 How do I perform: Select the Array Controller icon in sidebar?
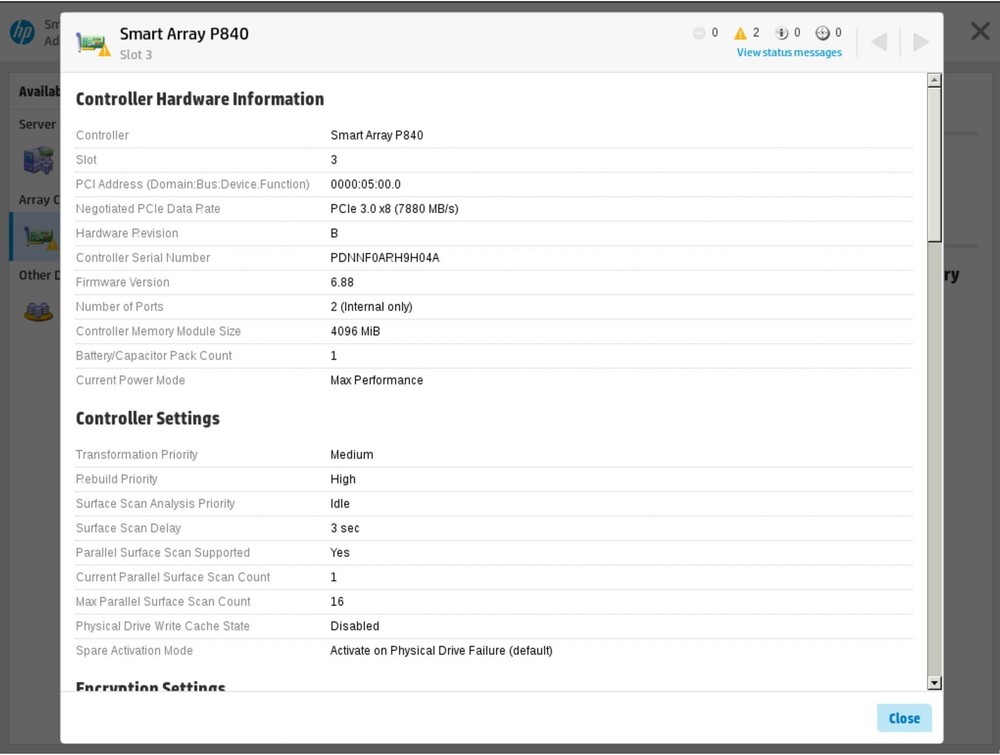point(38,237)
